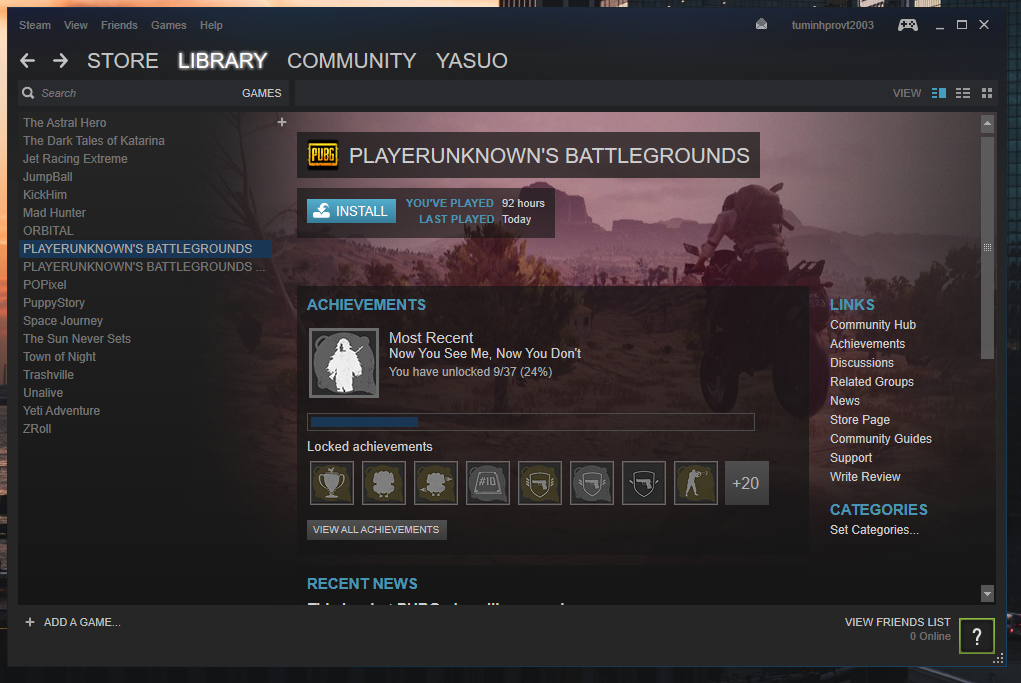Switch to detail view icon
This screenshot has height=683, width=1021.
tap(938, 93)
